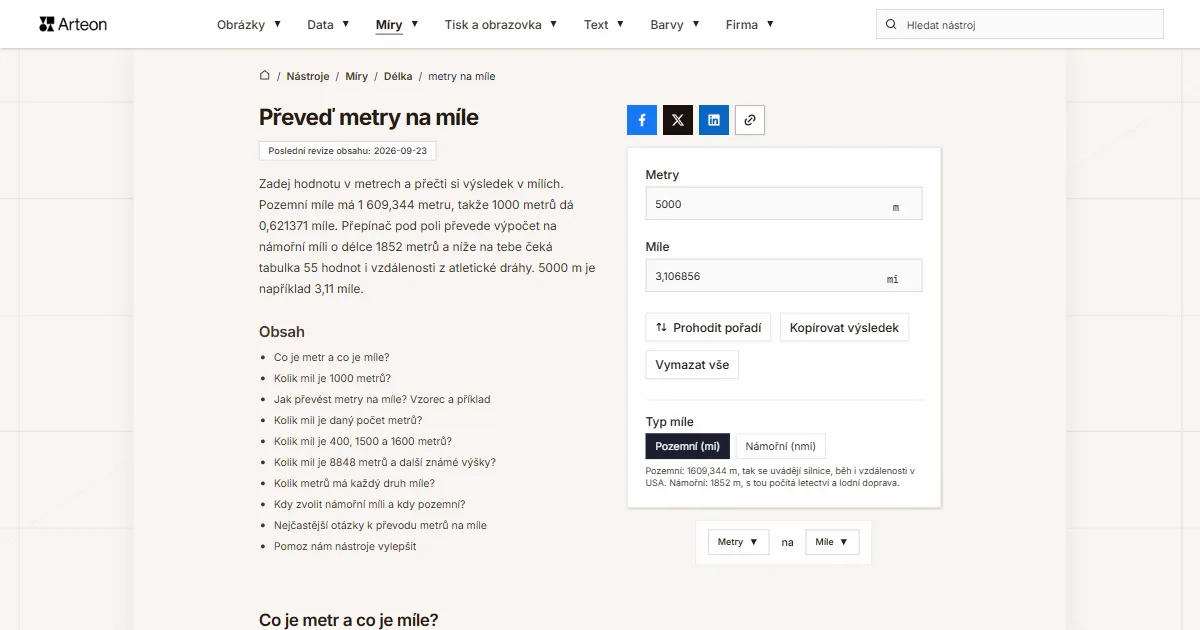Image resolution: width=1200 pixels, height=630 pixels.
Task: Share page on LinkedIn
Action: click(x=714, y=120)
